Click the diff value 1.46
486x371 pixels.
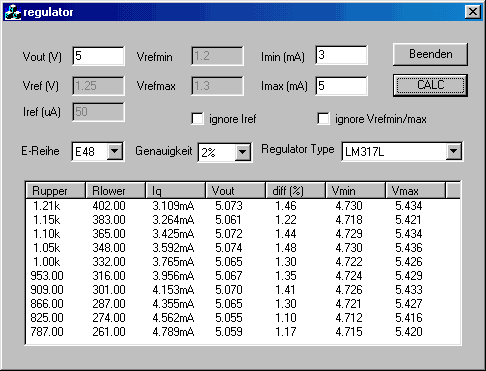(286, 206)
